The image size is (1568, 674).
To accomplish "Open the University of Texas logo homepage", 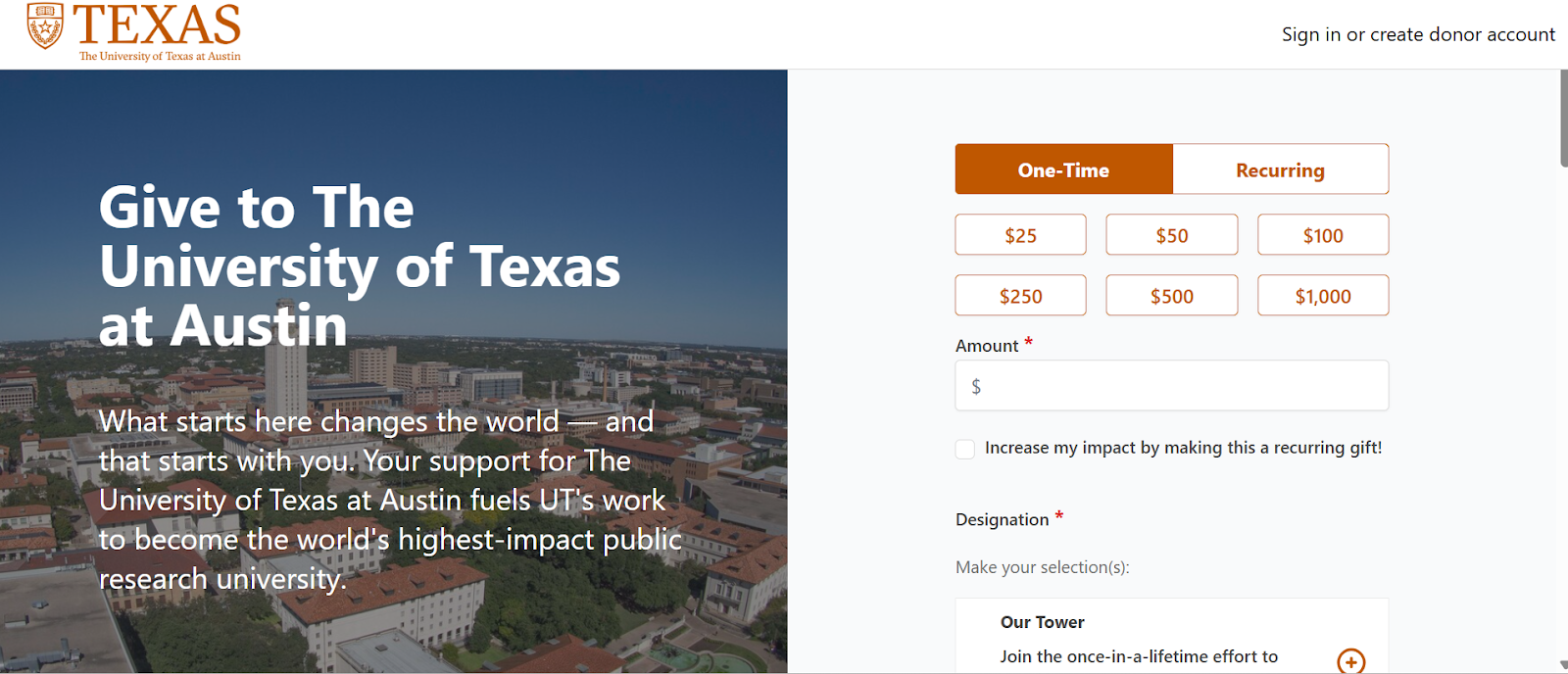I will point(134,32).
